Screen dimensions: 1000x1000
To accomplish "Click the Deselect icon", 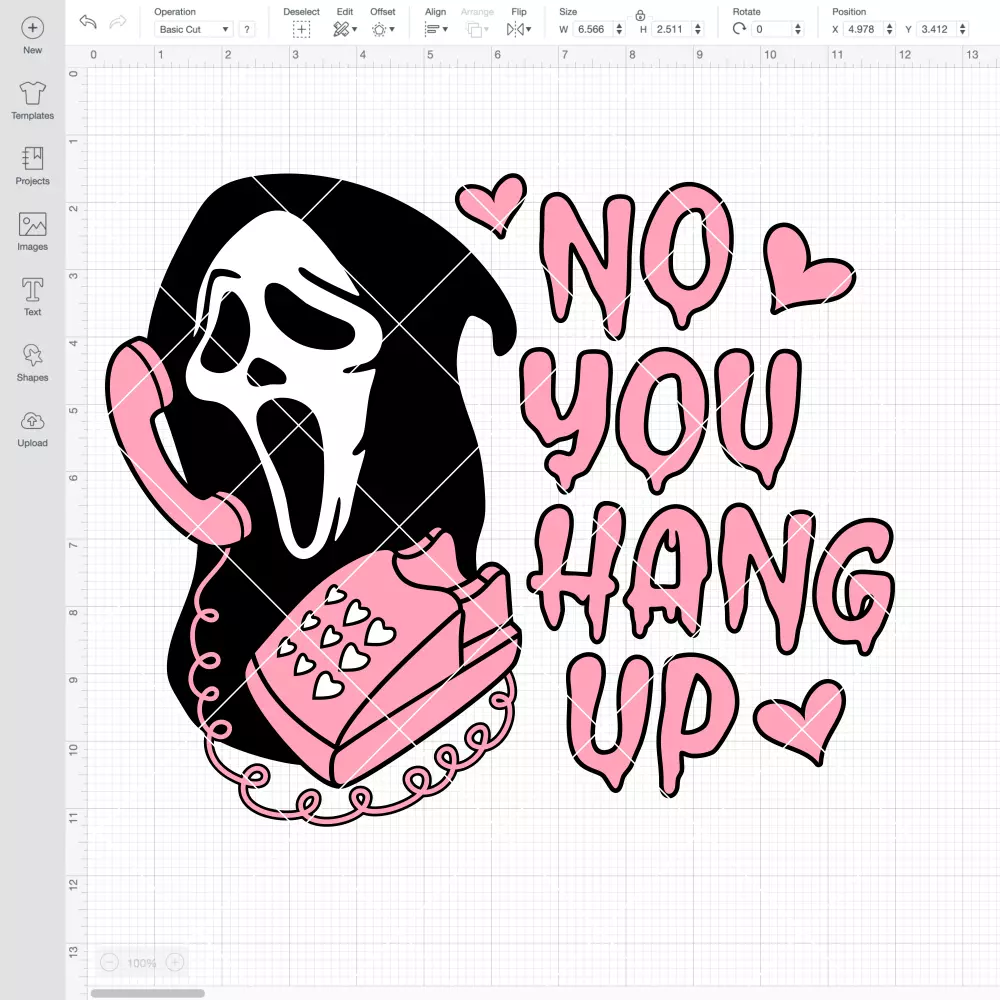I will click(x=301, y=29).
